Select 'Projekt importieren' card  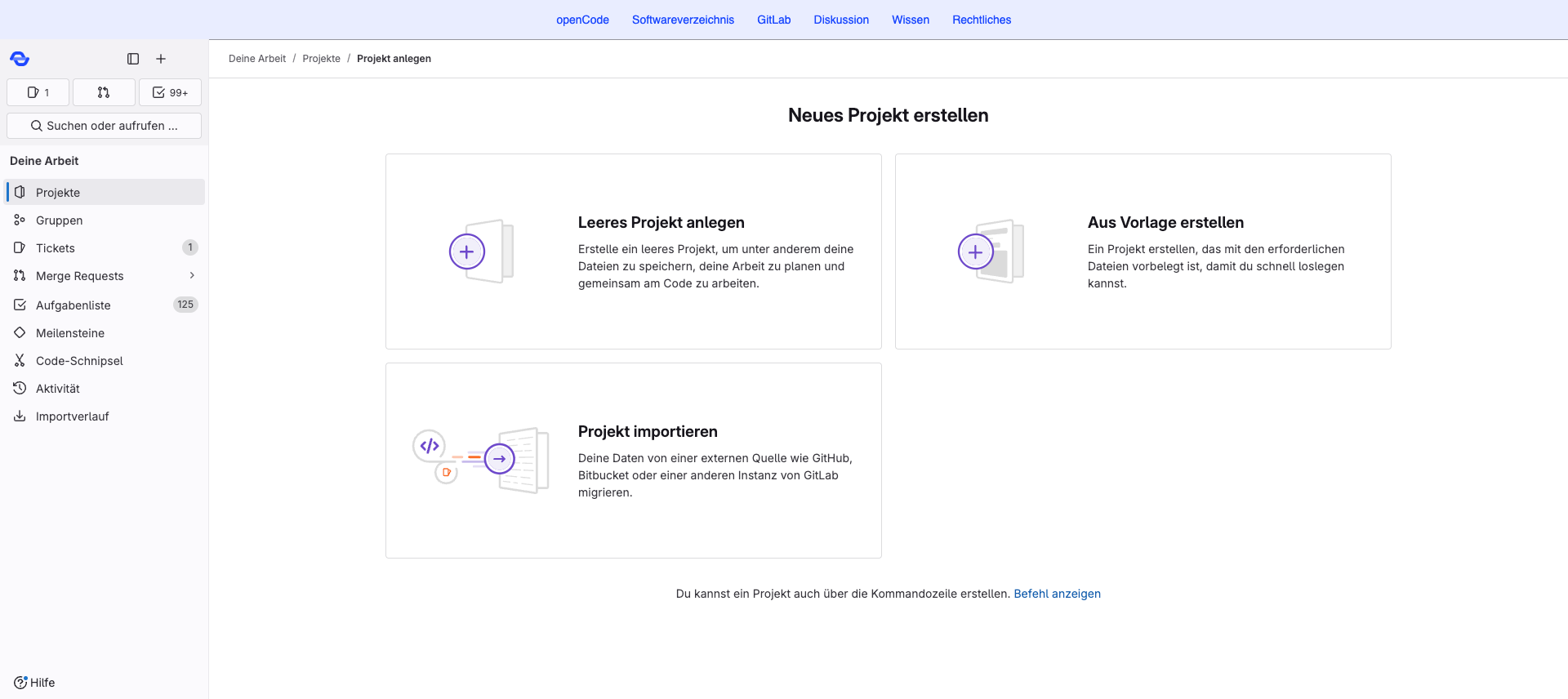(633, 461)
